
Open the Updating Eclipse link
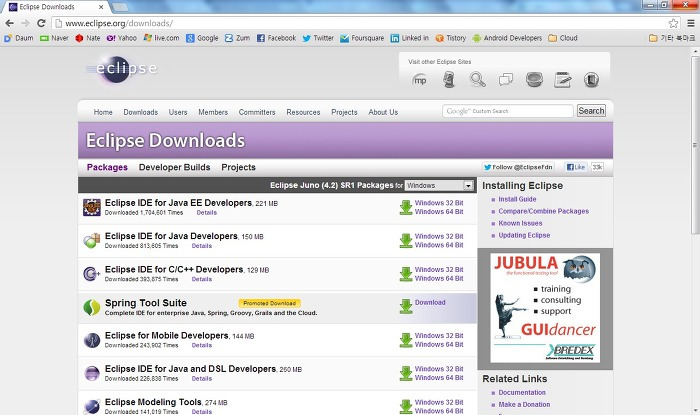tap(524, 236)
